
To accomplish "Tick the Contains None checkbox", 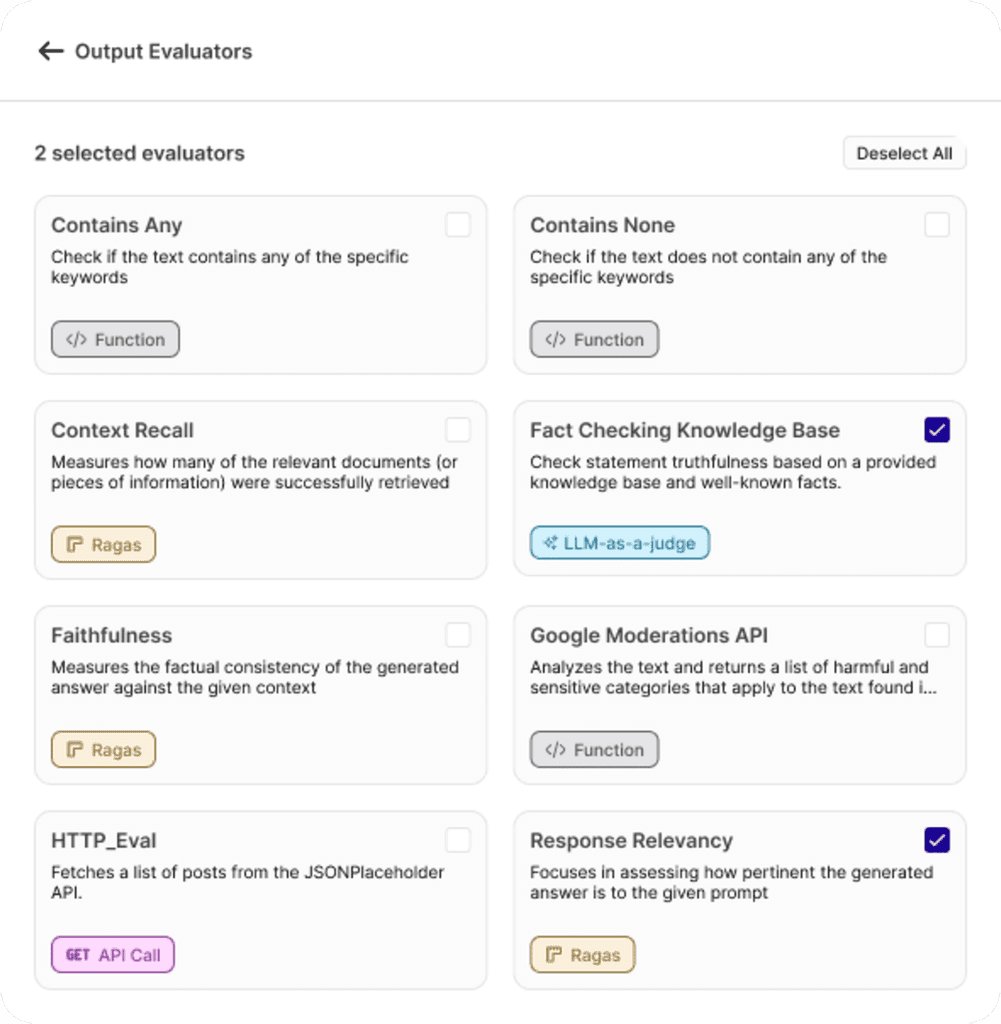I will coord(937,225).
